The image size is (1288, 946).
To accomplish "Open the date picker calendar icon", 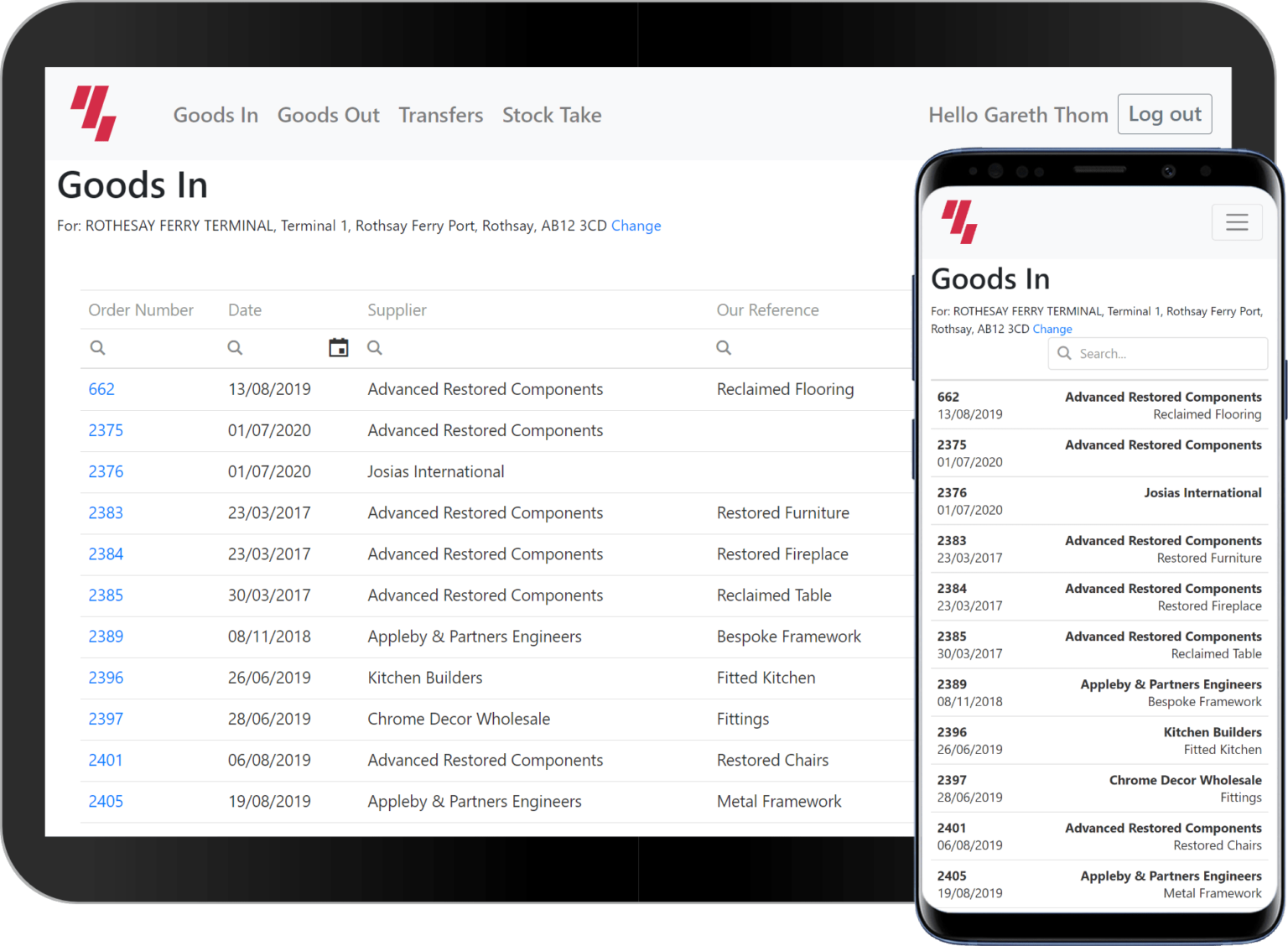I will (338, 348).
